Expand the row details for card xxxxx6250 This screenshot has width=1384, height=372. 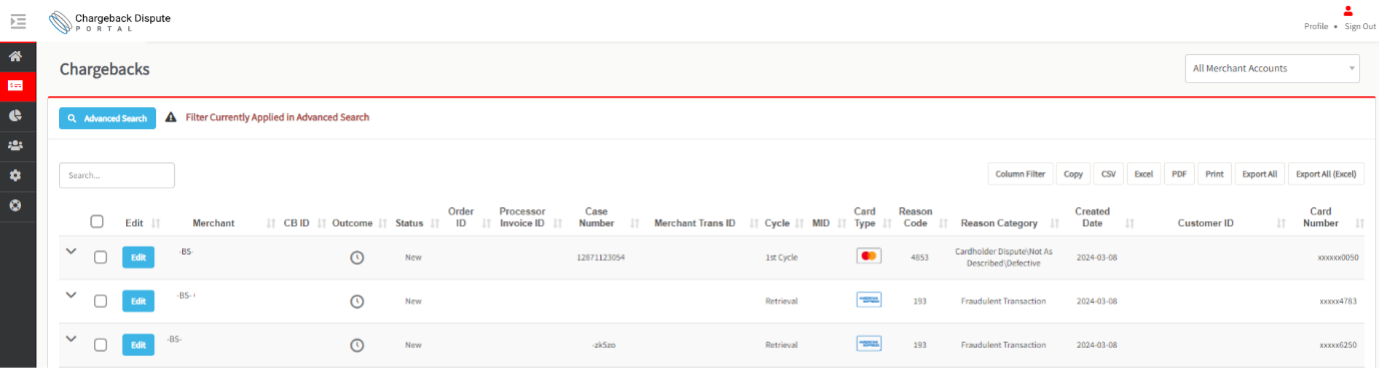click(71, 339)
